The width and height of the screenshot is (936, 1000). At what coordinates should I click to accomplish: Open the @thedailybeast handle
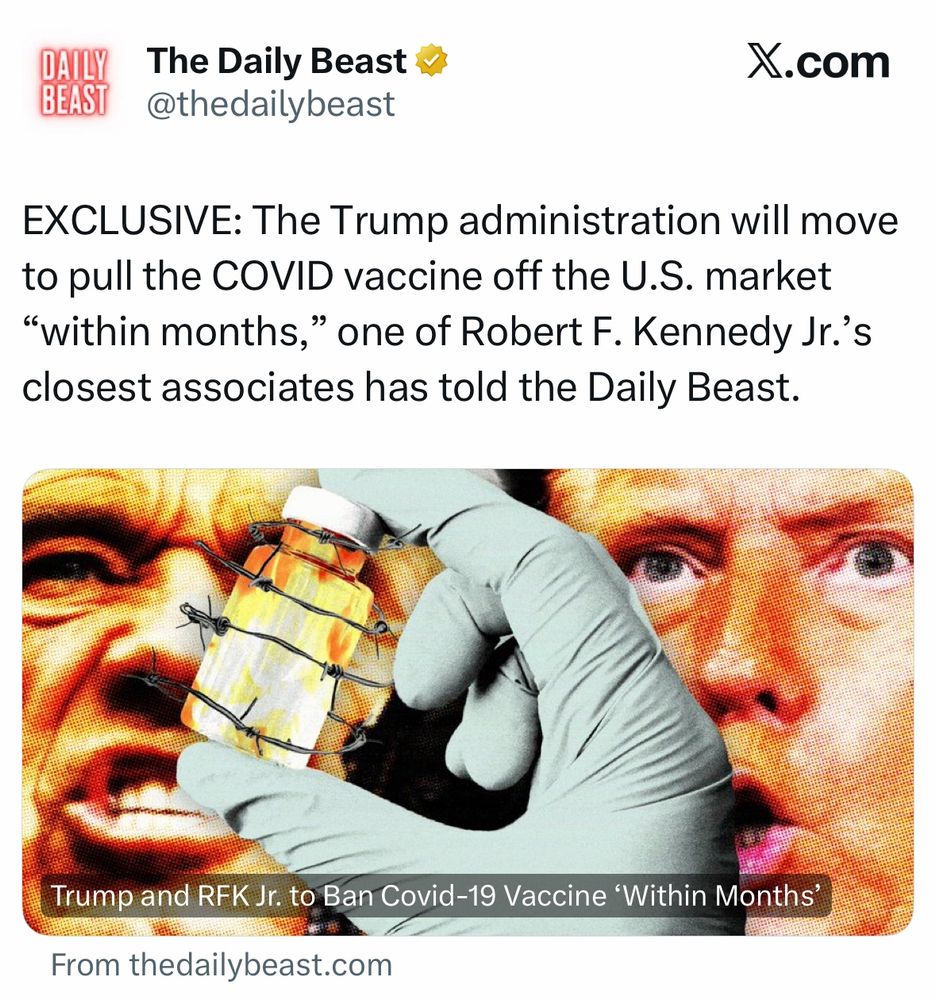click(271, 105)
